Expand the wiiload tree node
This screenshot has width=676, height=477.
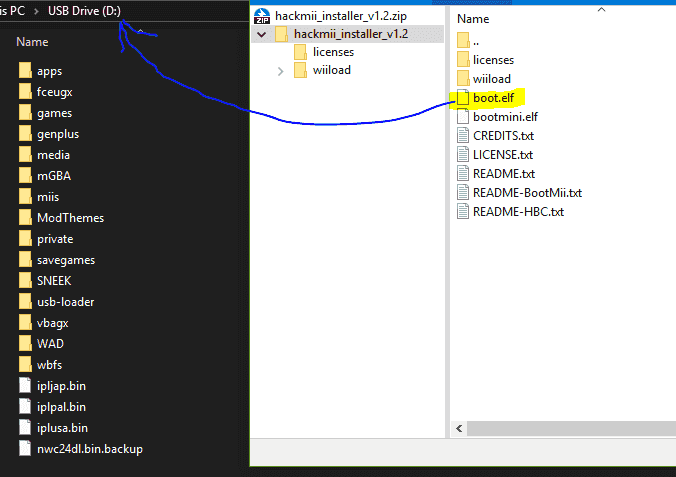[280, 71]
